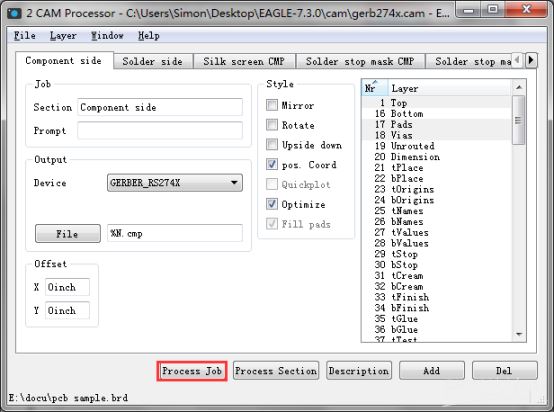Screen dimensions: 554x412
Task: Click the output file field %N.cmp
Action: click(x=175, y=233)
